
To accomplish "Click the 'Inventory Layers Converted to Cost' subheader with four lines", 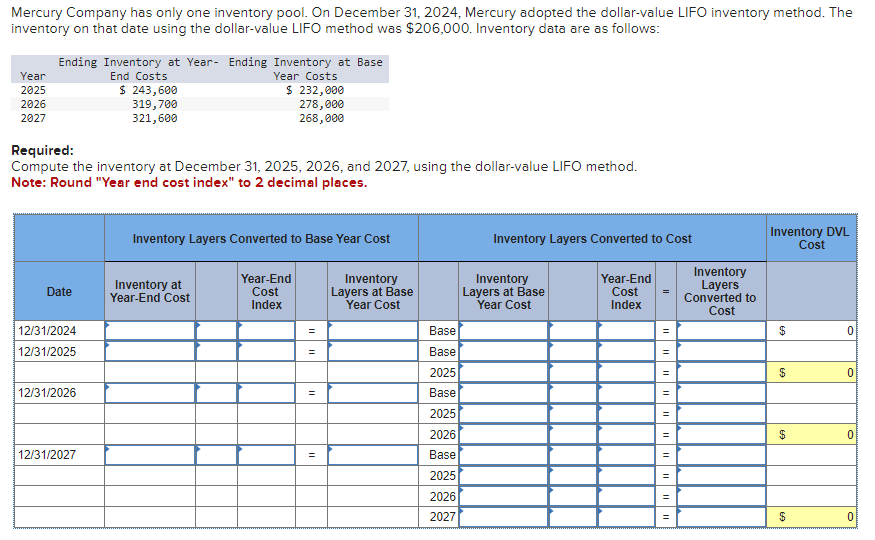I will [720, 291].
